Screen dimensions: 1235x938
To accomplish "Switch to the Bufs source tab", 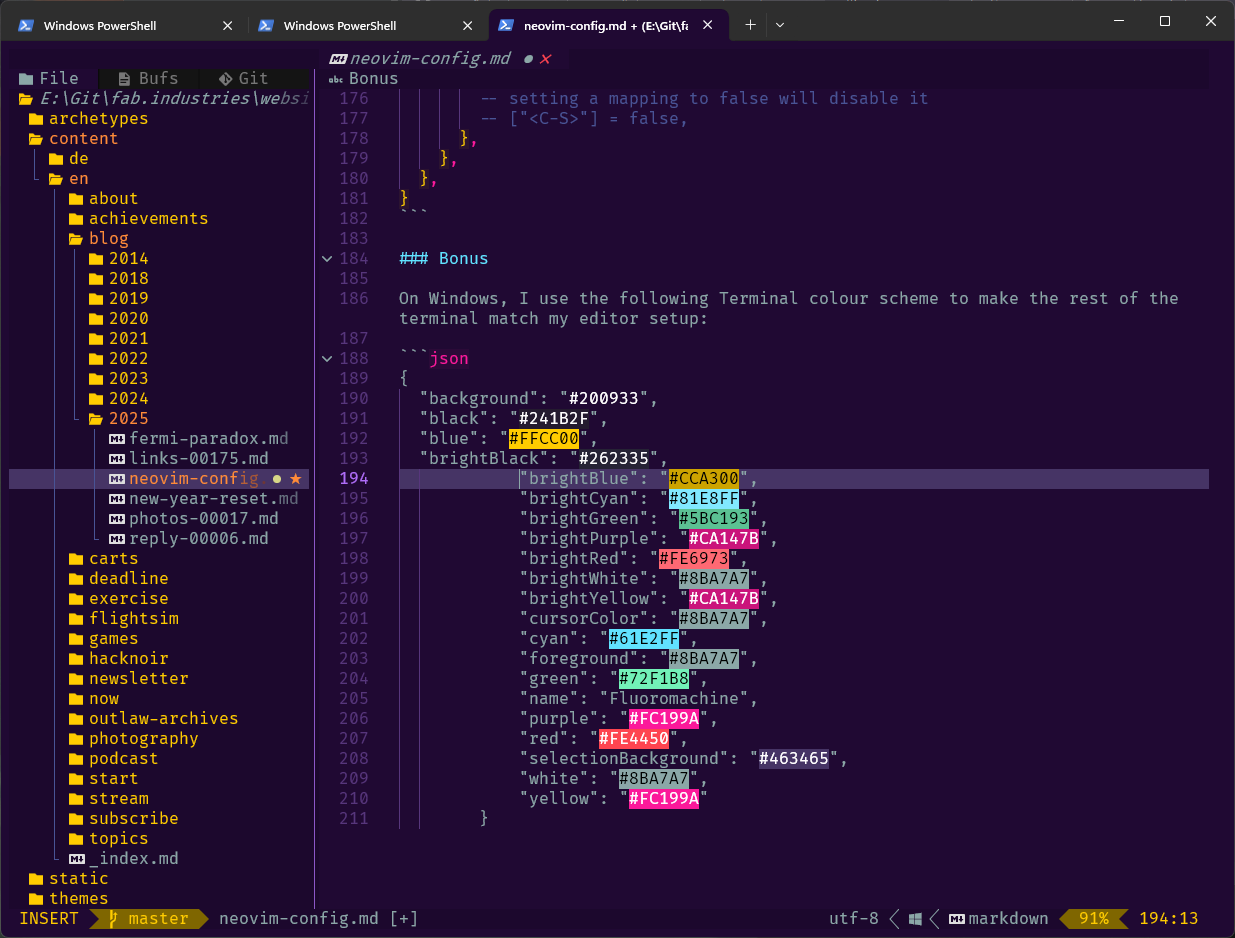I will [x=148, y=78].
